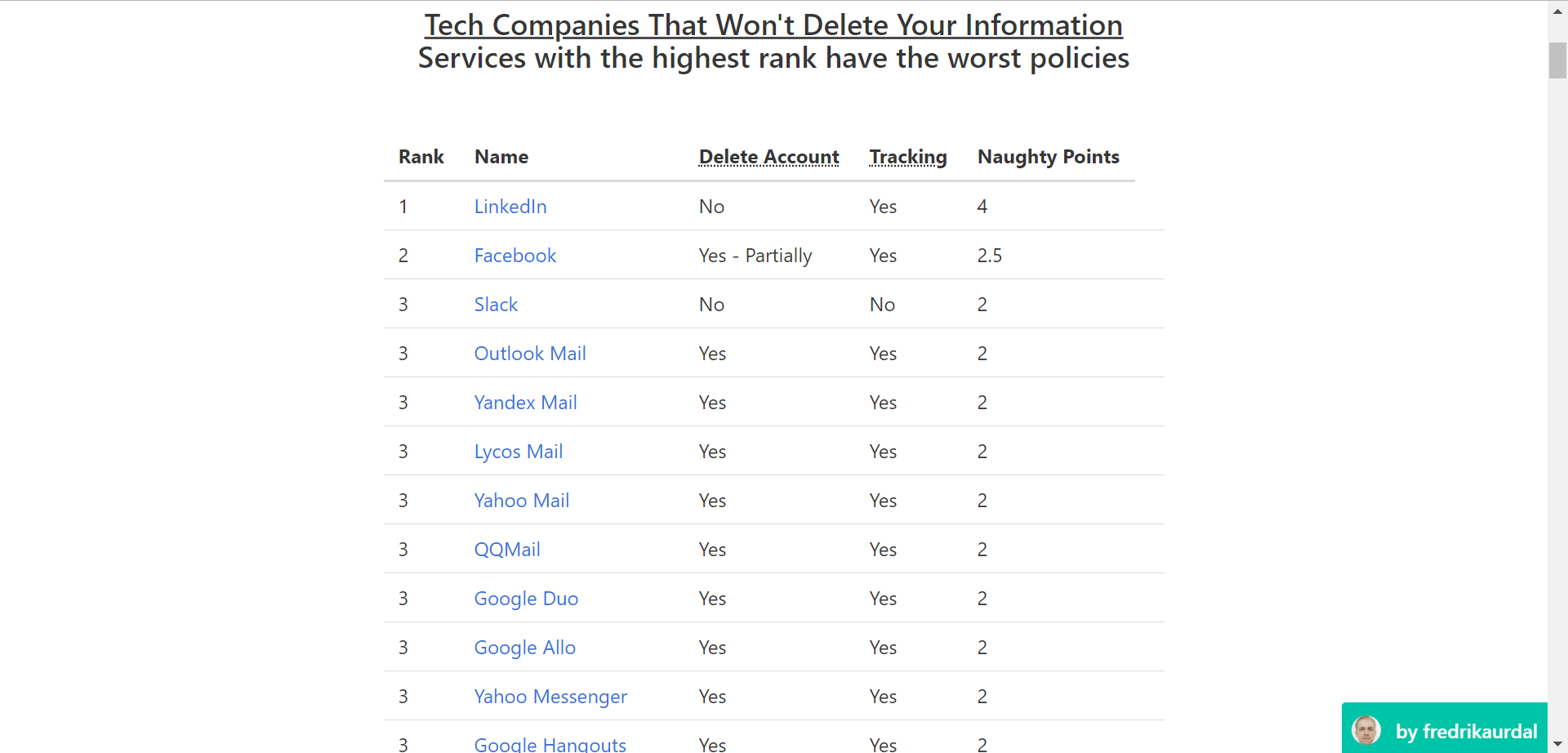Click the page title heading link
Screen dimensions: 1568x753
point(773,25)
